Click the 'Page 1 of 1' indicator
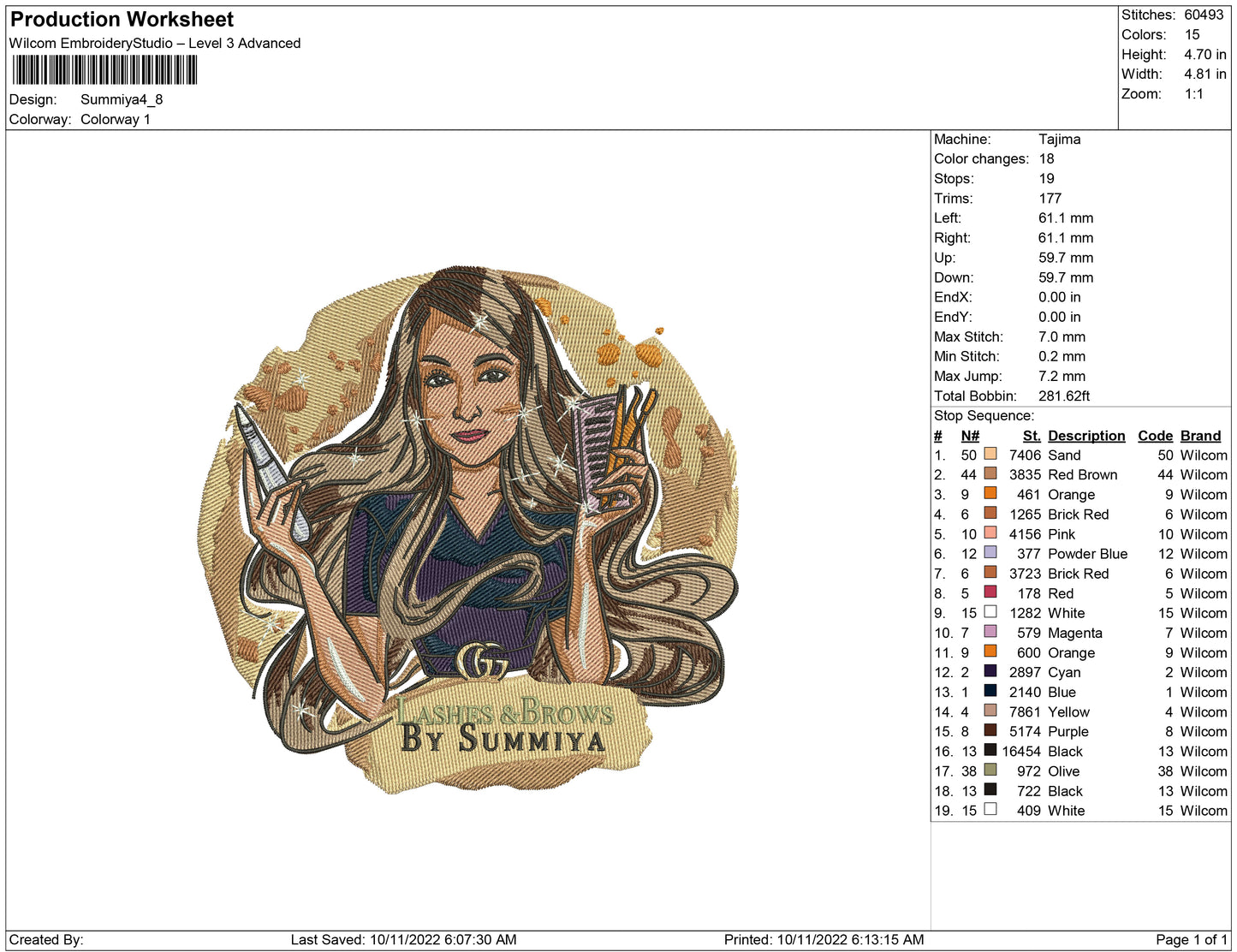Image resolution: width=1237 pixels, height=952 pixels. click(1192, 939)
